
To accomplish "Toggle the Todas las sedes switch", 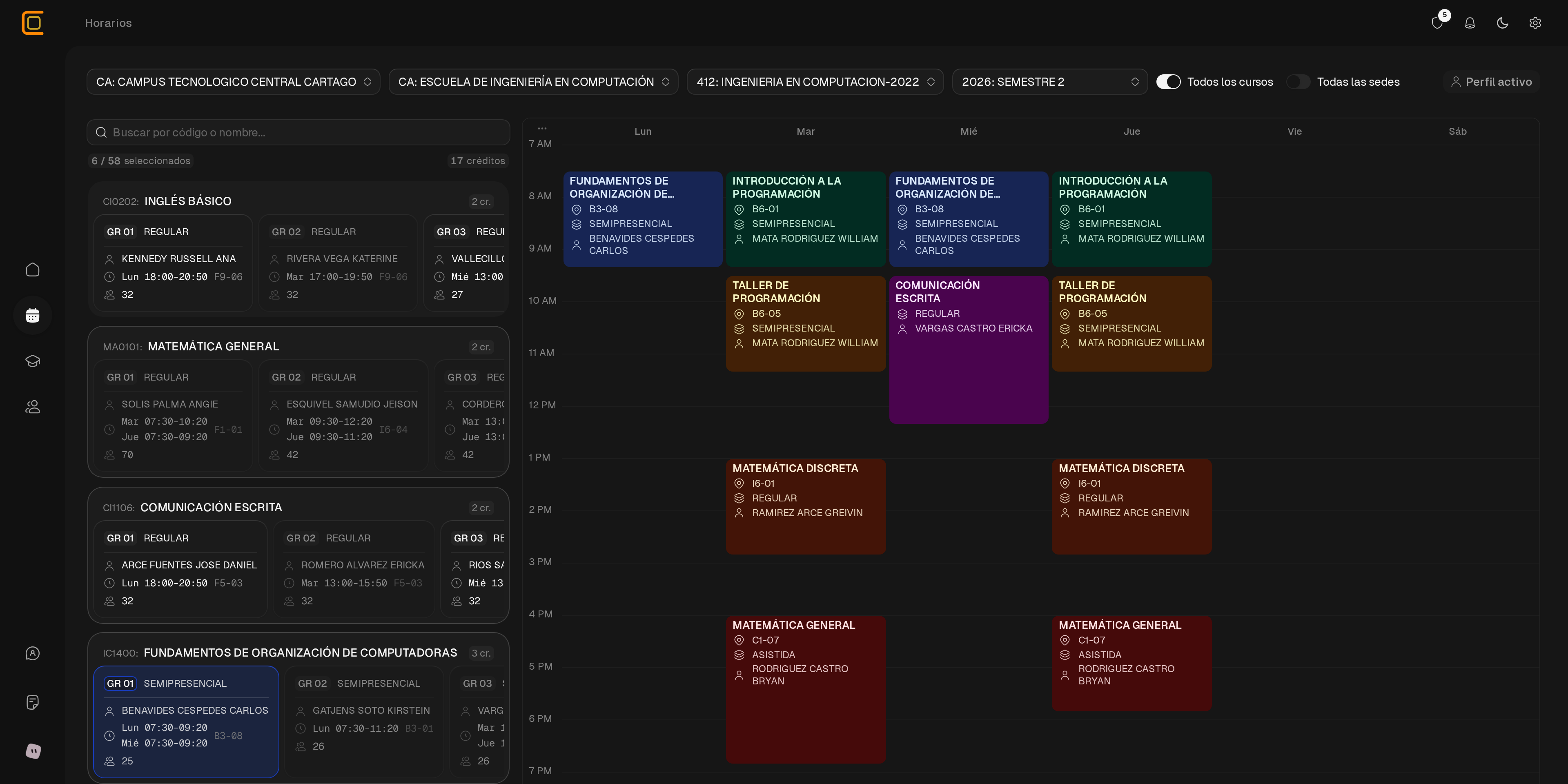I will pos(1298,82).
